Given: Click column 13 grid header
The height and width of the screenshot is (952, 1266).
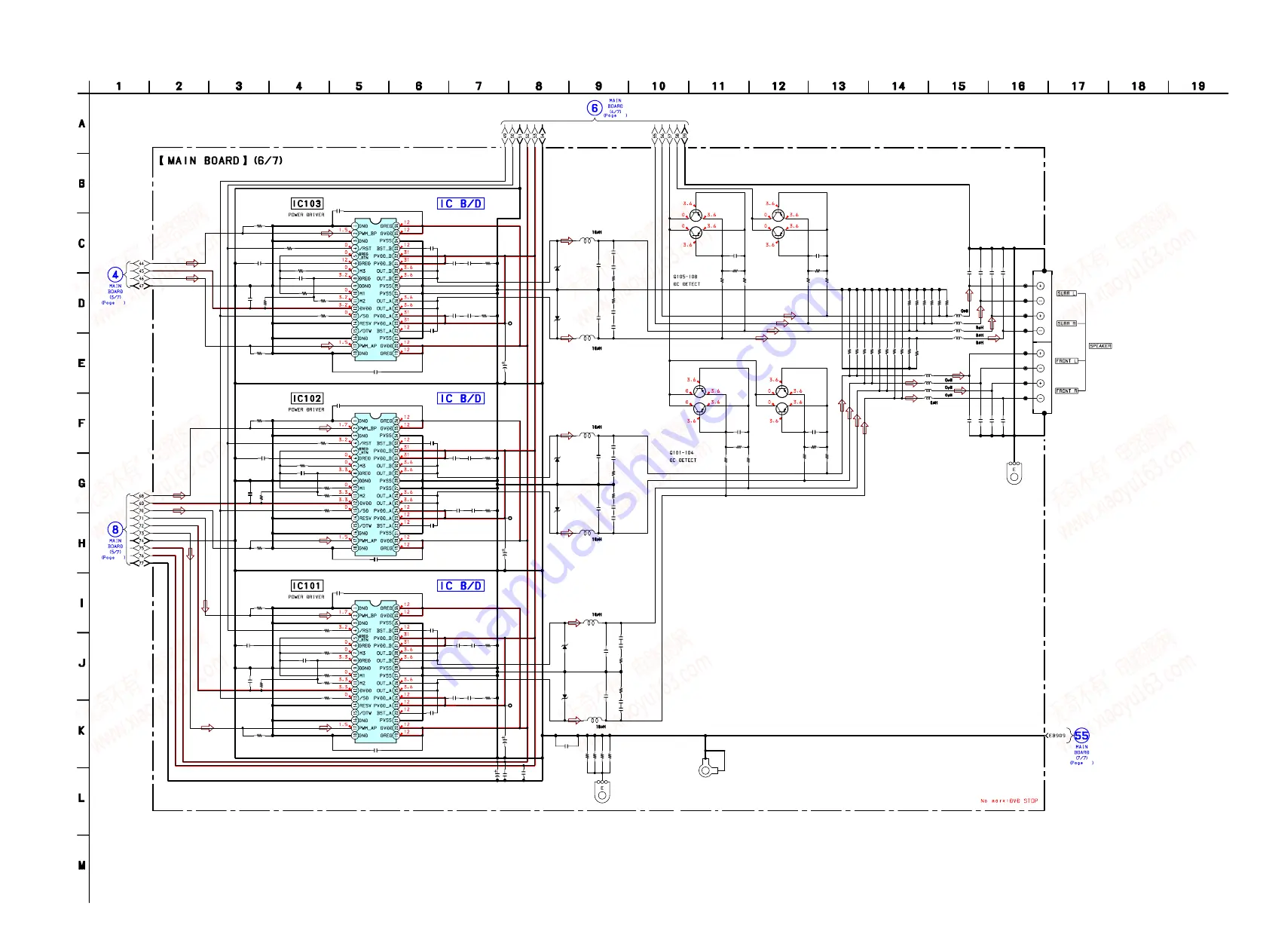Looking at the screenshot, I should point(839,87).
